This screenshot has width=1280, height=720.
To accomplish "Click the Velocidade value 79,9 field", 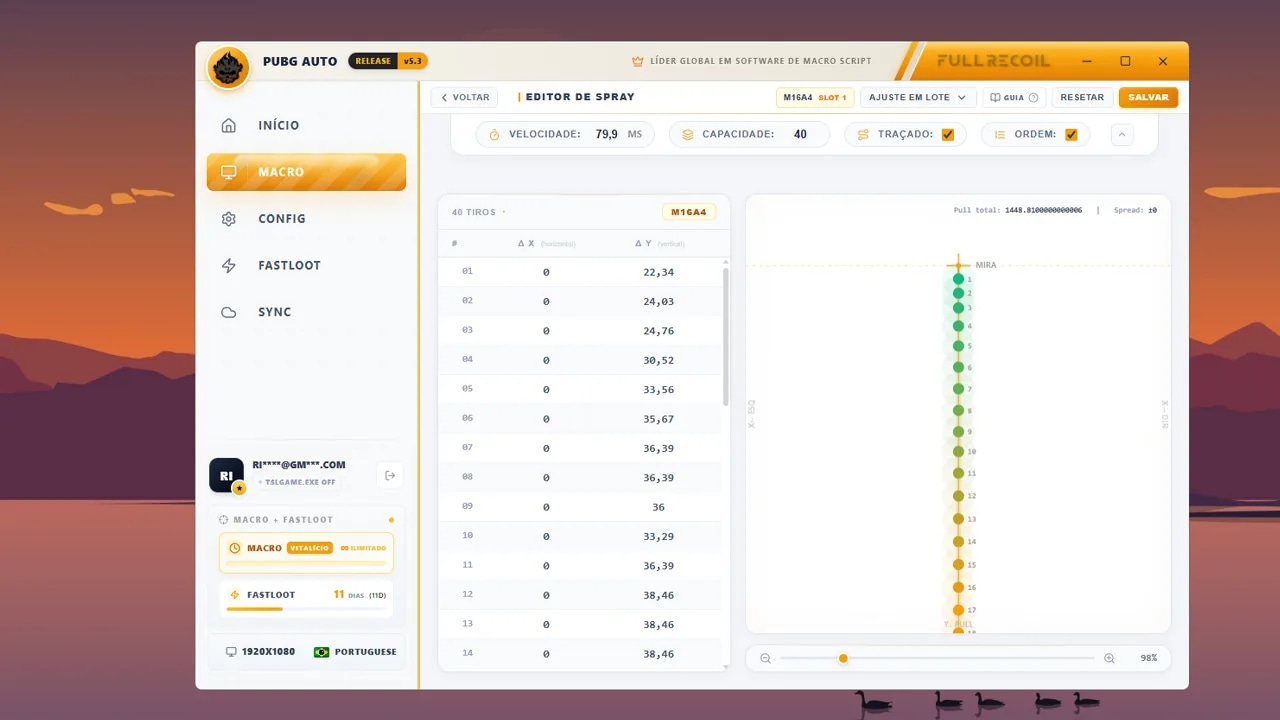I will point(606,134).
